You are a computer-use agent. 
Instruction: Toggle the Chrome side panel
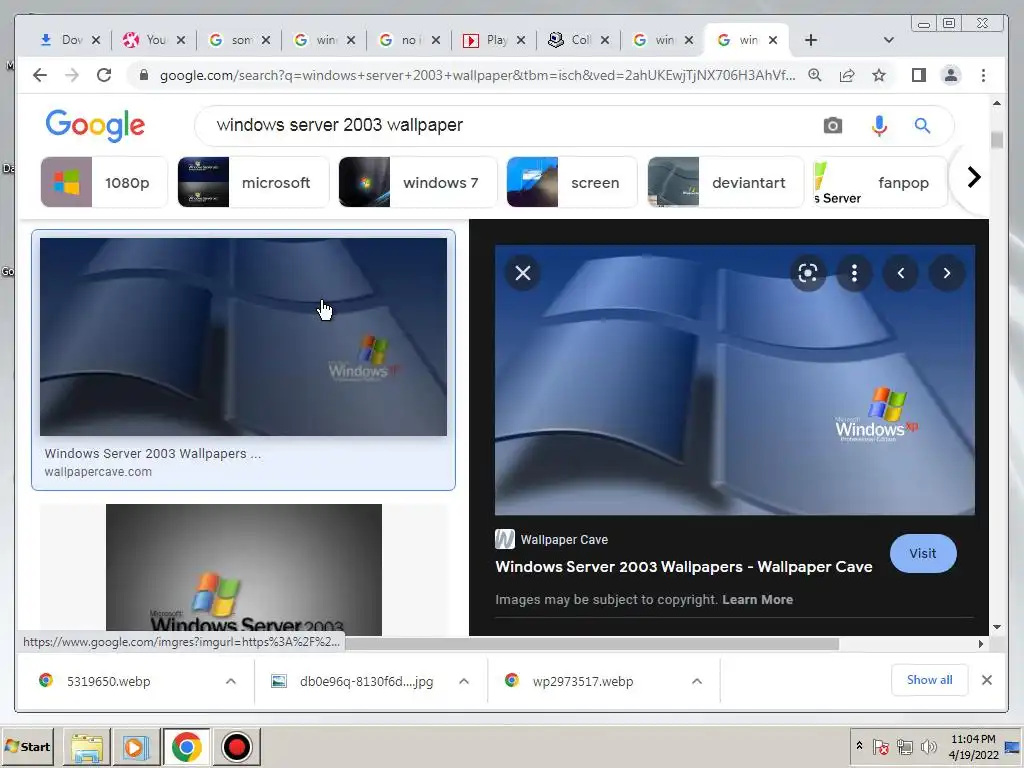tap(919, 75)
